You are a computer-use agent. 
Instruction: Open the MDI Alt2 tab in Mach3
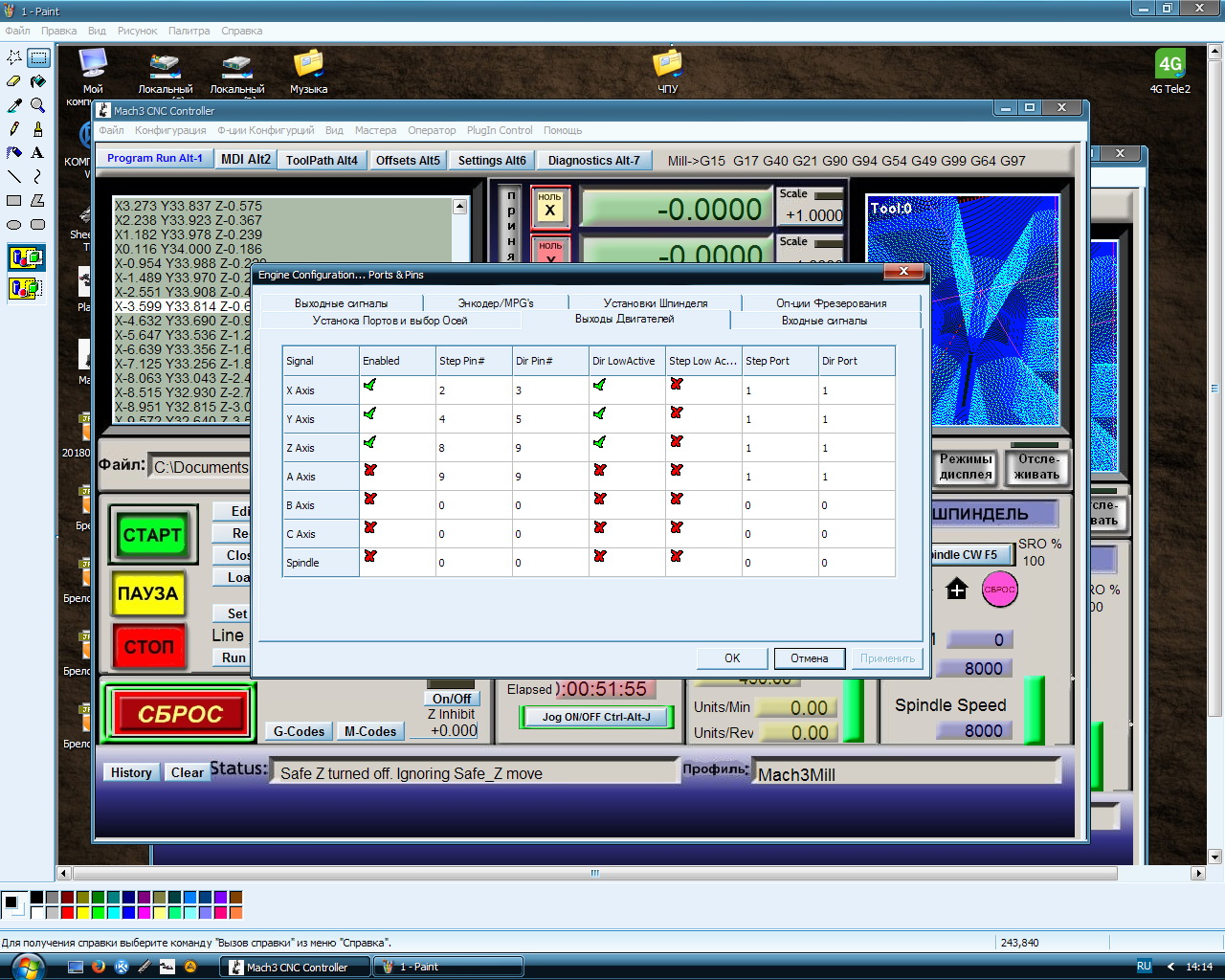click(x=246, y=159)
